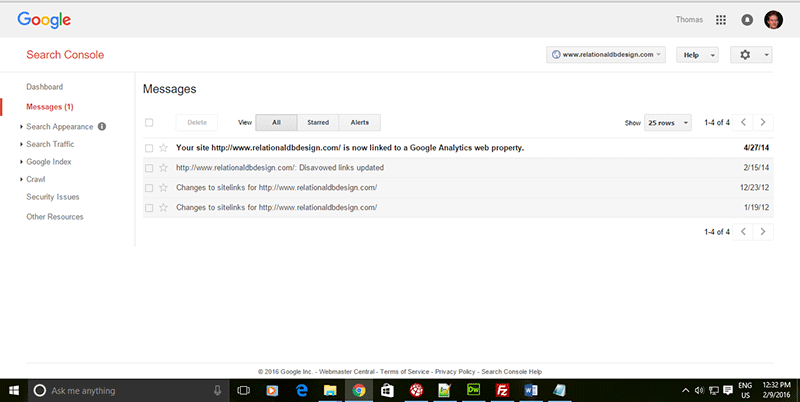Open File Explorer from taskbar
The image size is (800, 402).
(331, 391)
